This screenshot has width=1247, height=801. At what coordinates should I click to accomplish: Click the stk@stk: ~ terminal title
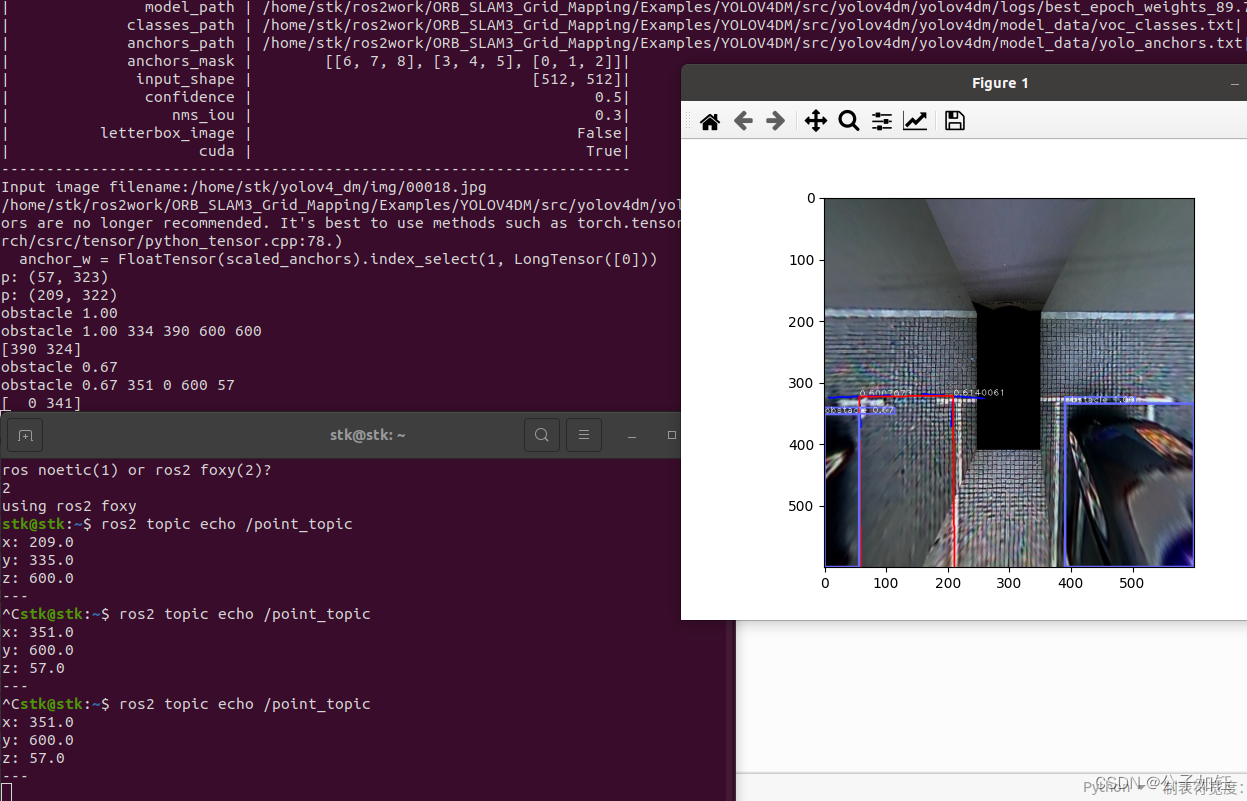(368, 435)
